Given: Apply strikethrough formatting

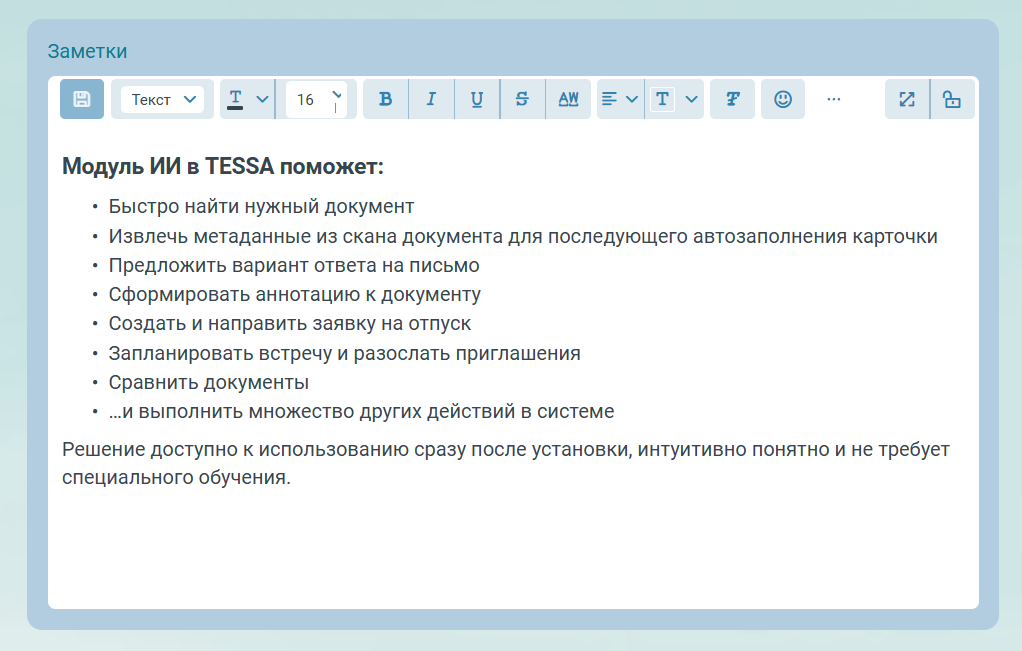Looking at the screenshot, I should click(x=522, y=98).
